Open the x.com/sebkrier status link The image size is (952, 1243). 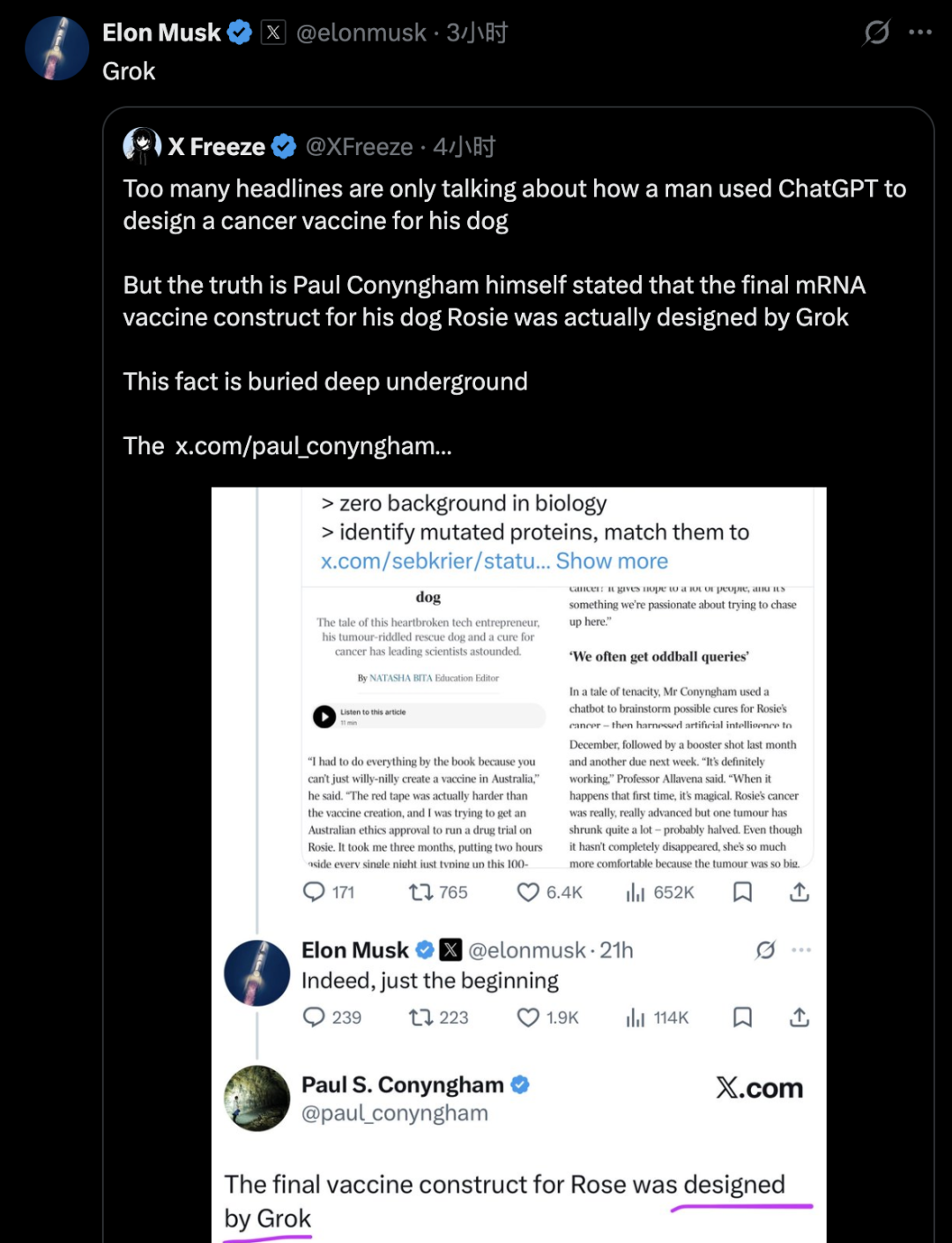click(435, 562)
